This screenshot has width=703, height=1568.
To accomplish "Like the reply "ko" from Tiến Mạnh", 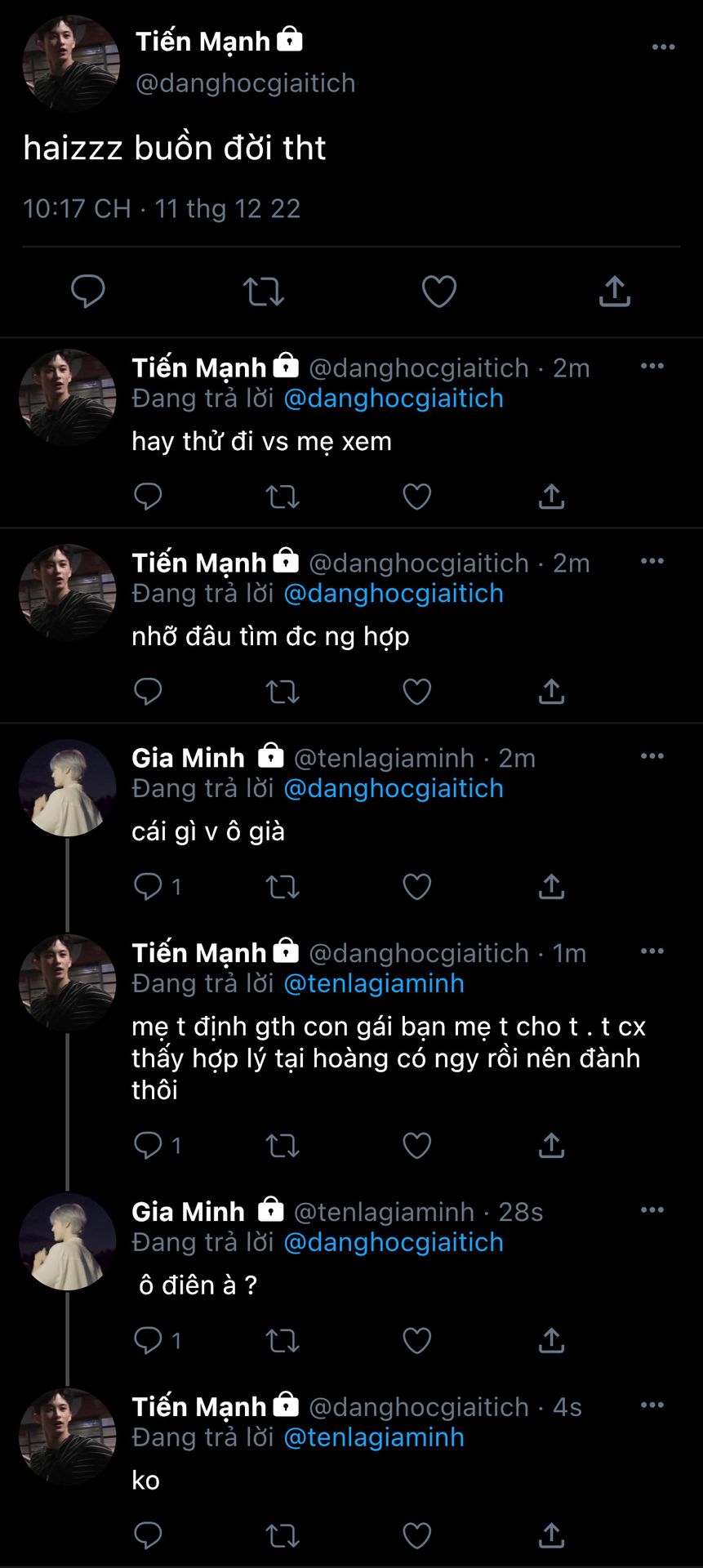I will point(416,1535).
